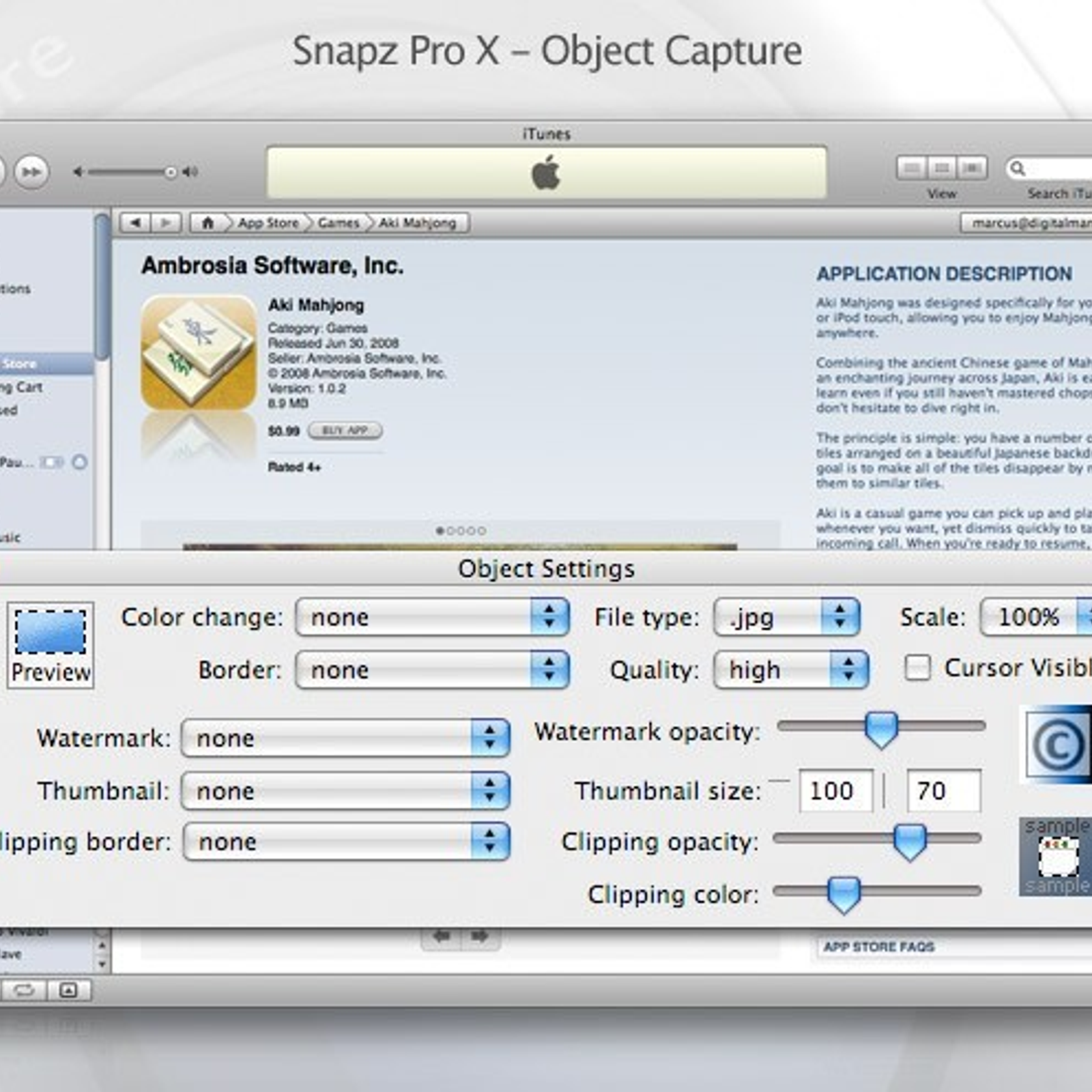
Task: Select the Shopping Cart sidebar item
Action: (x=21, y=387)
